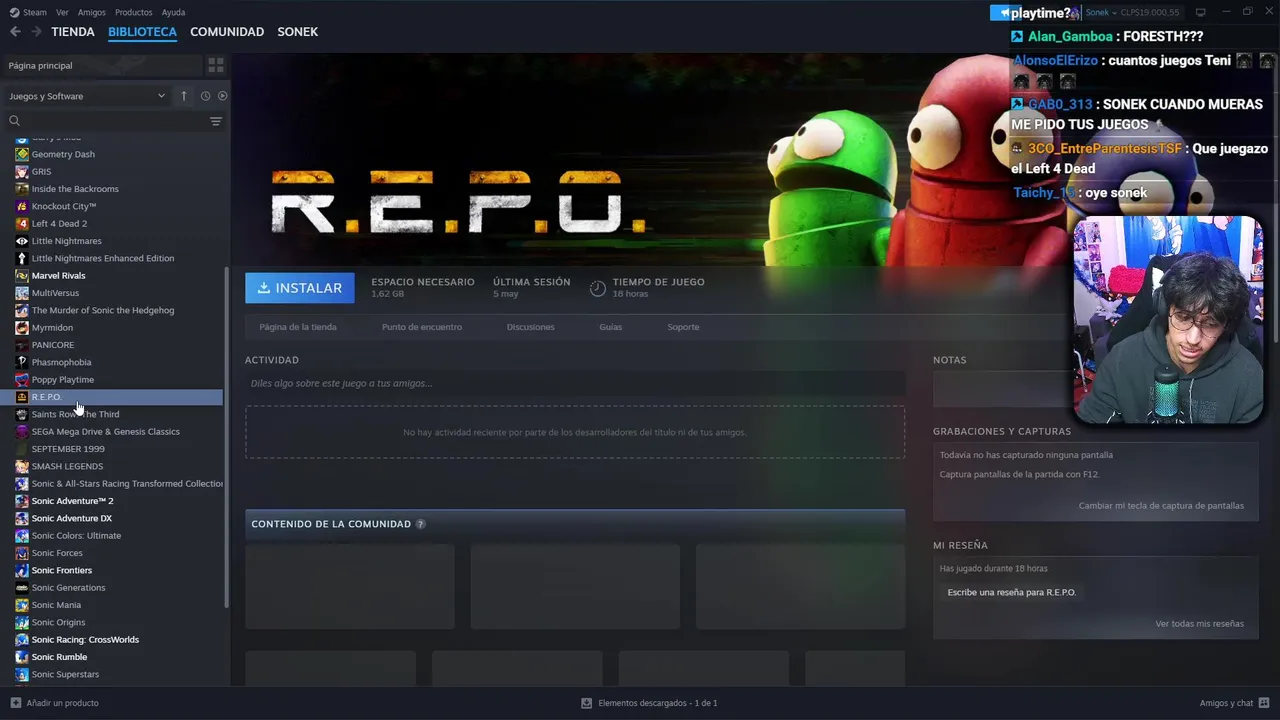
Task: Click the Poppy Playtime game icon
Action: [x=22, y=379]
